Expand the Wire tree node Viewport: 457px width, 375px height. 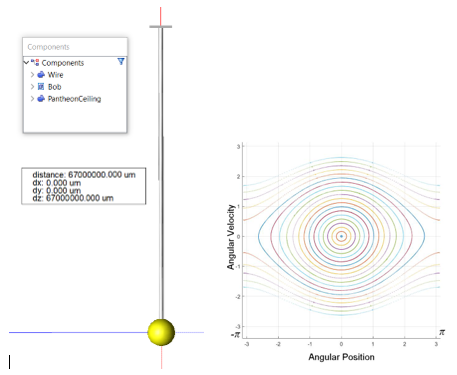[32, 75]
